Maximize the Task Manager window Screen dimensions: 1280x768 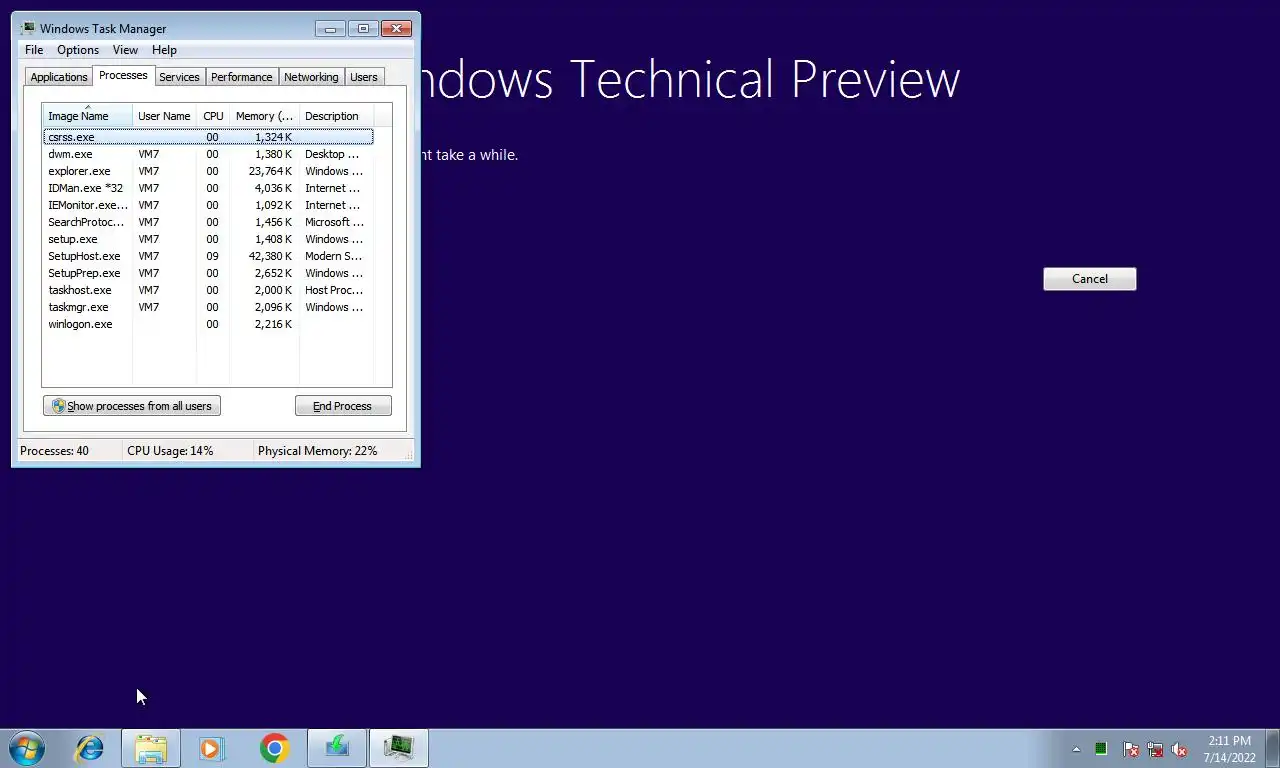(x=363, y=28)
